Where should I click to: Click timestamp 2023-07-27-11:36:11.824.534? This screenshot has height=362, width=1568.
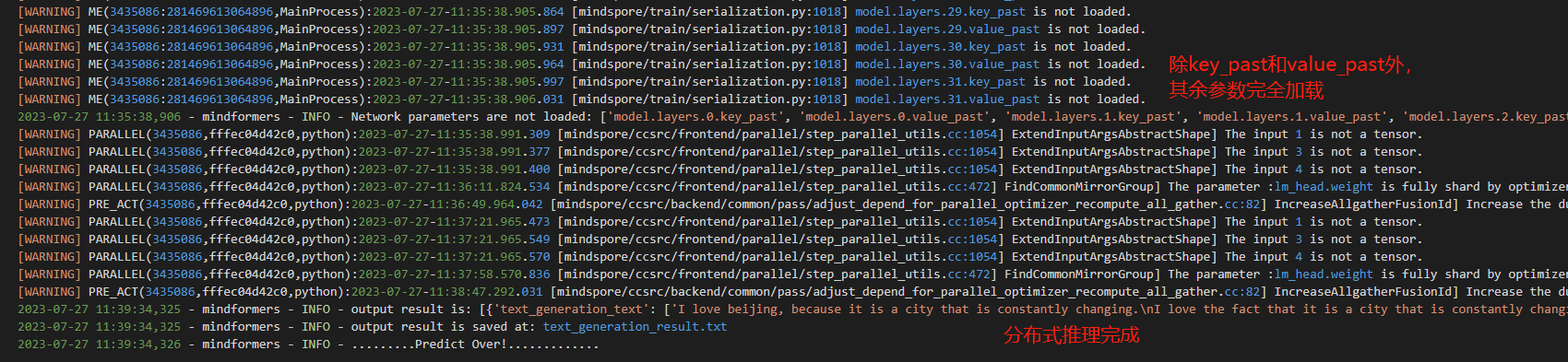click(x=454, y=187)
